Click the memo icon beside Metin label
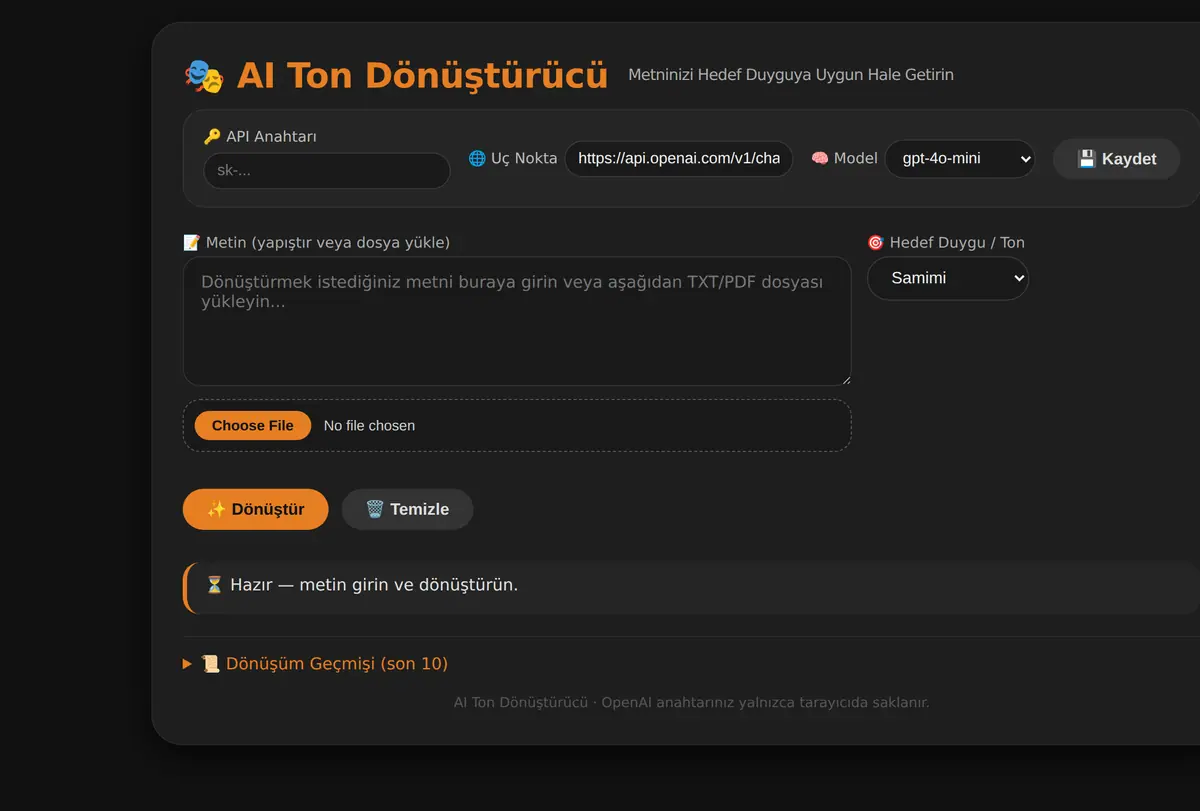1200x811 pixels. [x=192, y=243]
